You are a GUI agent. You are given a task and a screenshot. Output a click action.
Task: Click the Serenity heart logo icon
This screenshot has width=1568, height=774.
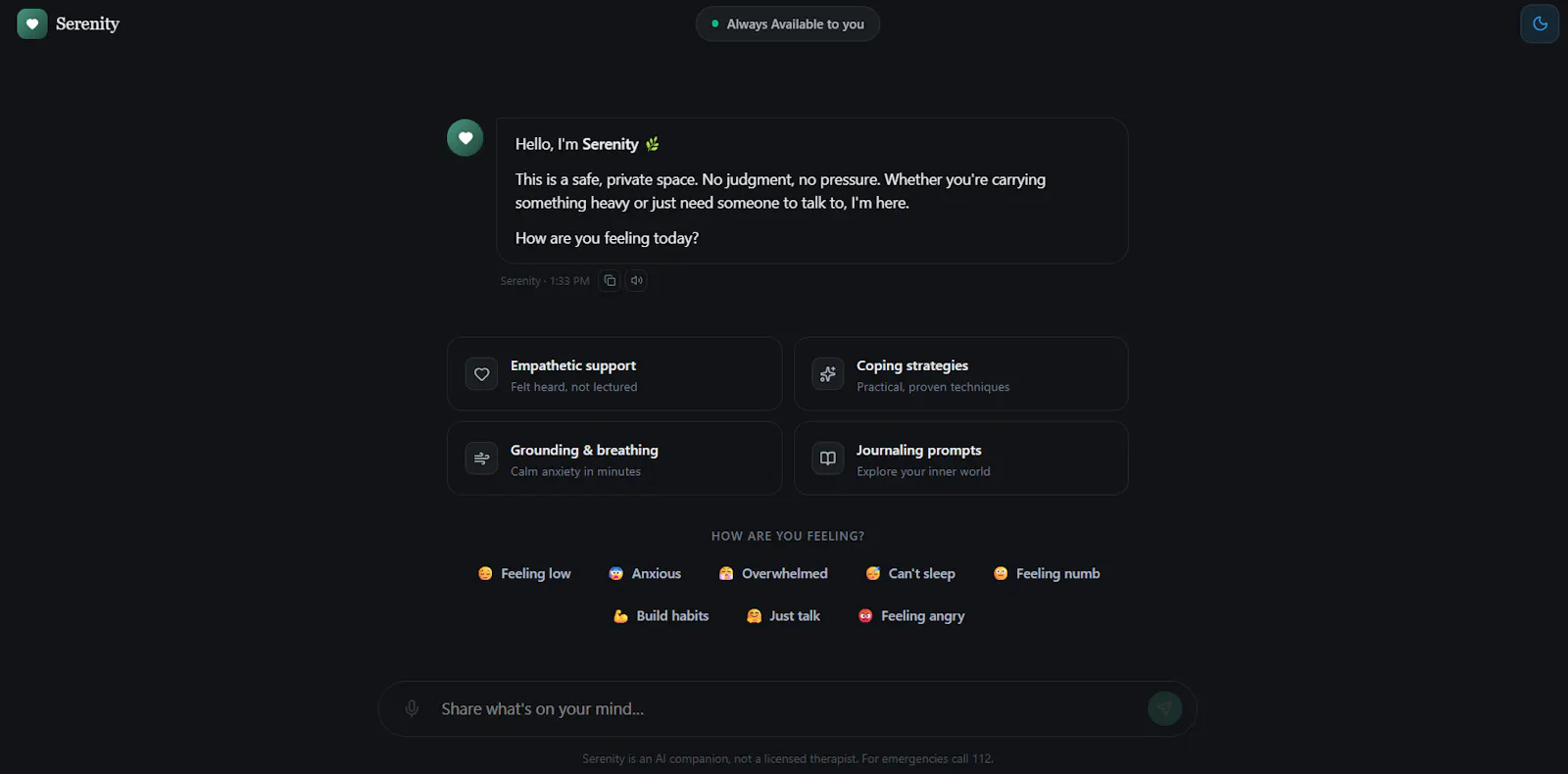(x=32, y=24)
